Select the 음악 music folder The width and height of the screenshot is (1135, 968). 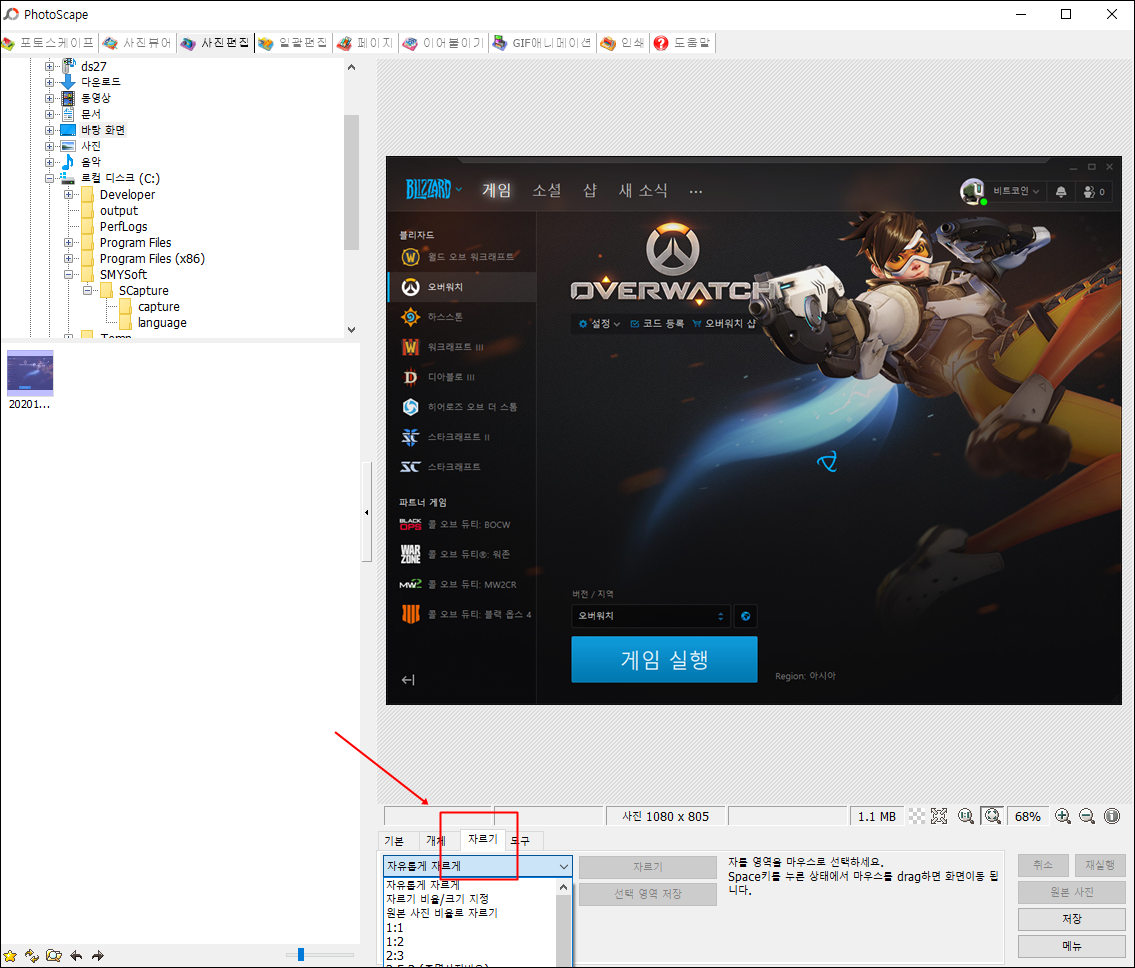[x=90, y=162]
